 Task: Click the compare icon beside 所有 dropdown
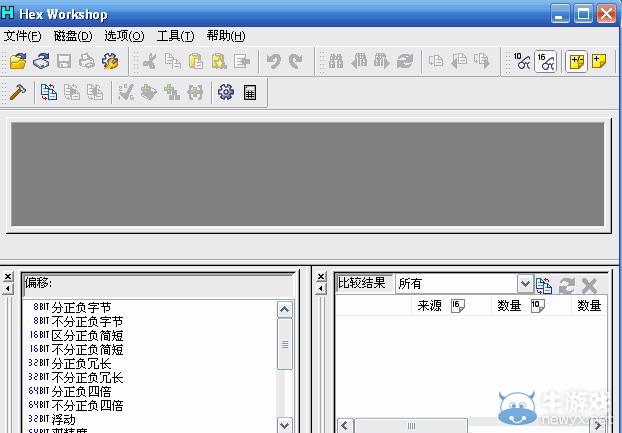point(544,285)
